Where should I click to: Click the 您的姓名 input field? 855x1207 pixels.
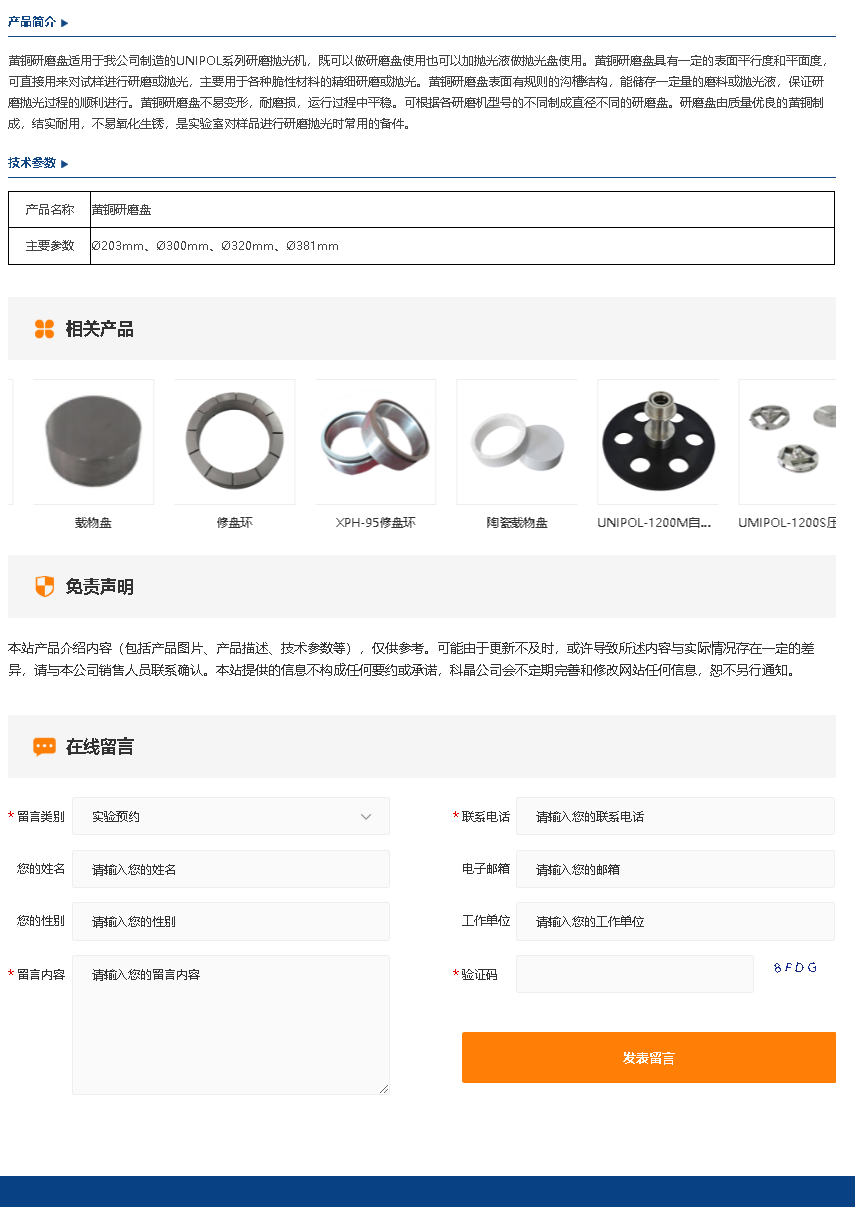coord(231,869)
